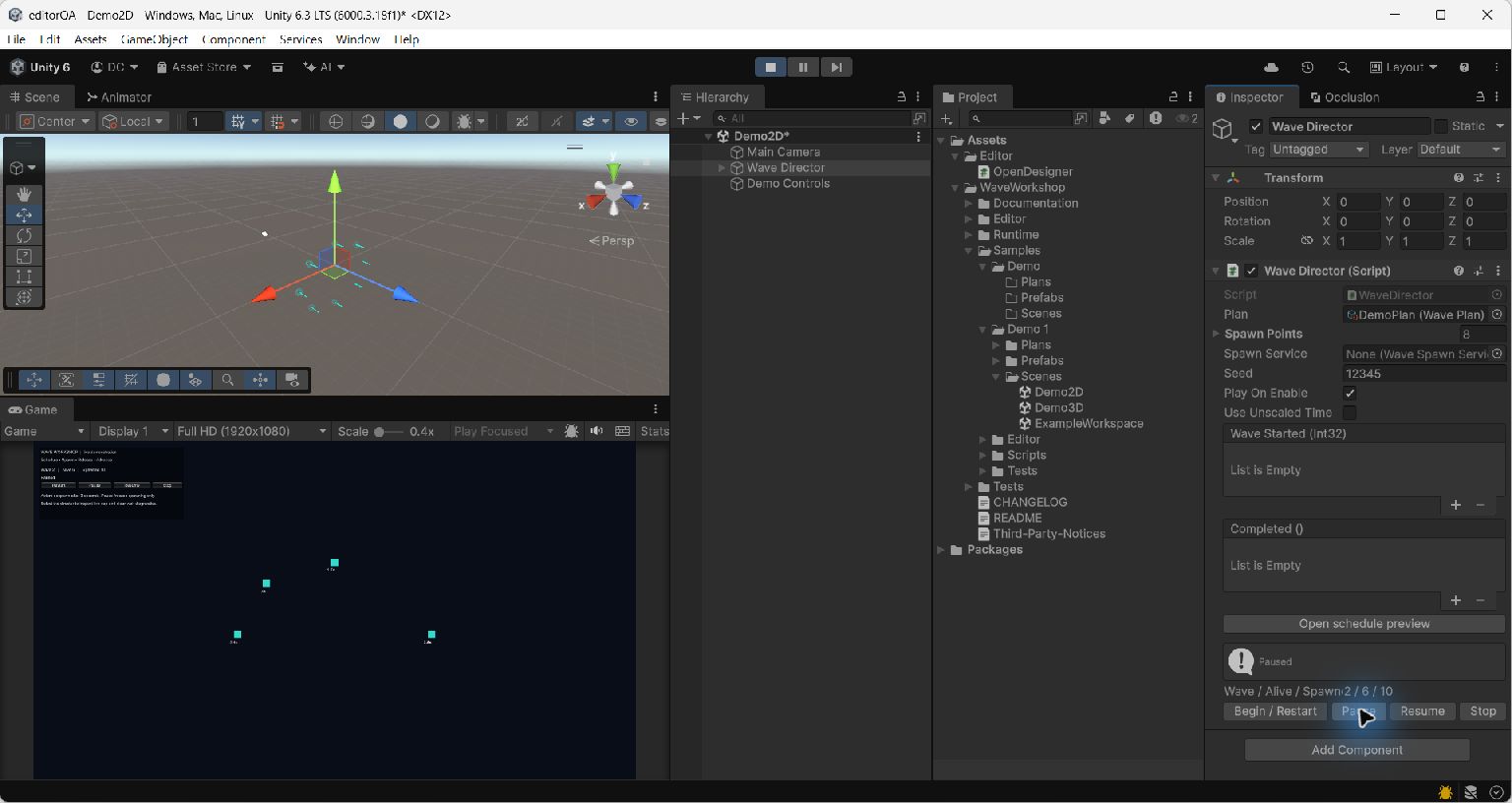Switch to the Animator tab
Image resolution: width=1512 pixels, height=803 pixels.
point(119,97)
